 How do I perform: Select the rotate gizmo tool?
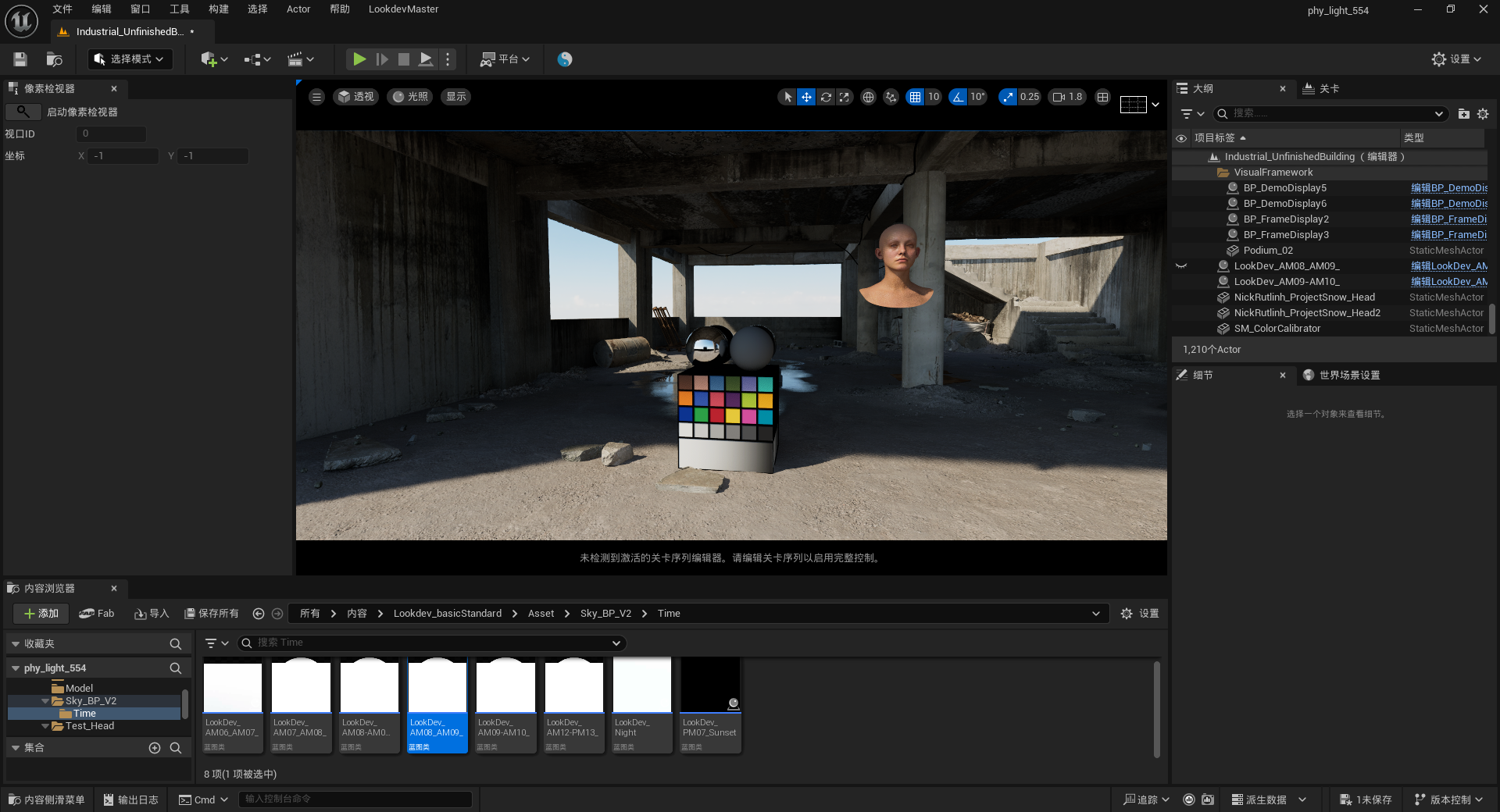pyautogui.click(x=825, y=97)
